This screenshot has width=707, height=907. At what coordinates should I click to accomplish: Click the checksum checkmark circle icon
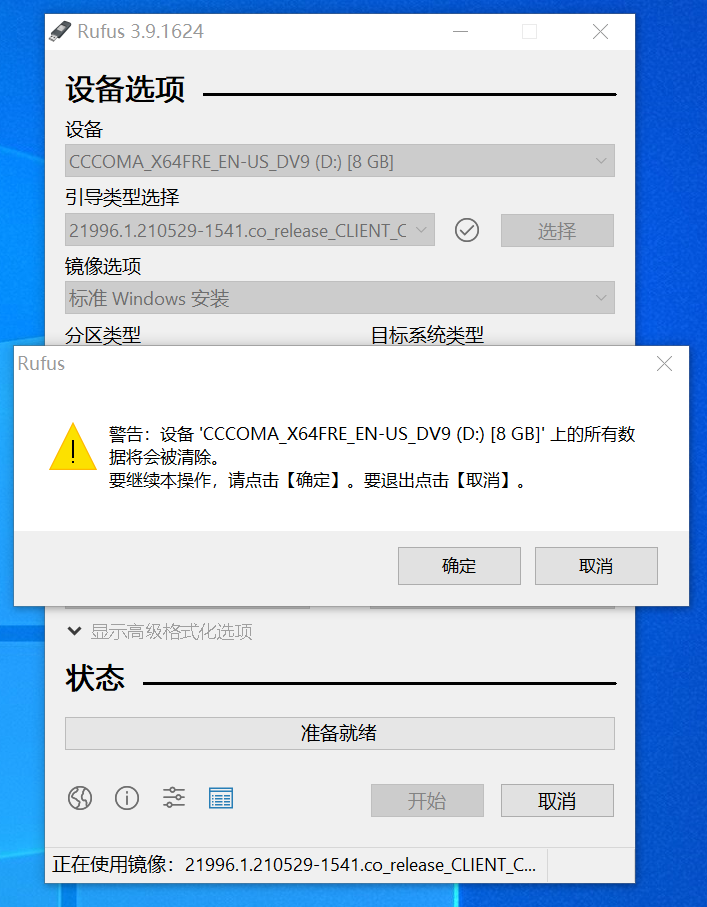tap(467, 230)
